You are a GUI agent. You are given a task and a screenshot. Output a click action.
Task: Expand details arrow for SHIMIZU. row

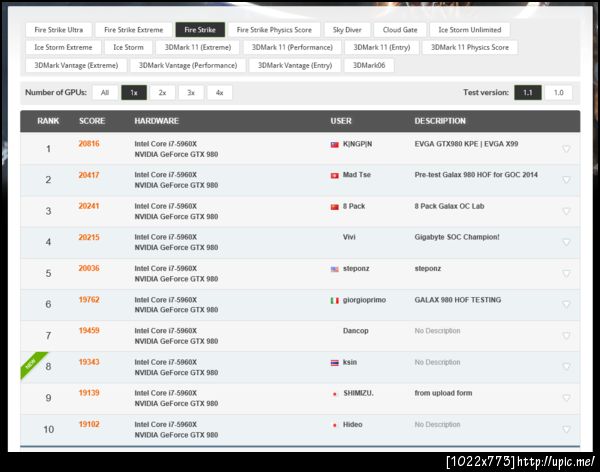pos(566,398)
